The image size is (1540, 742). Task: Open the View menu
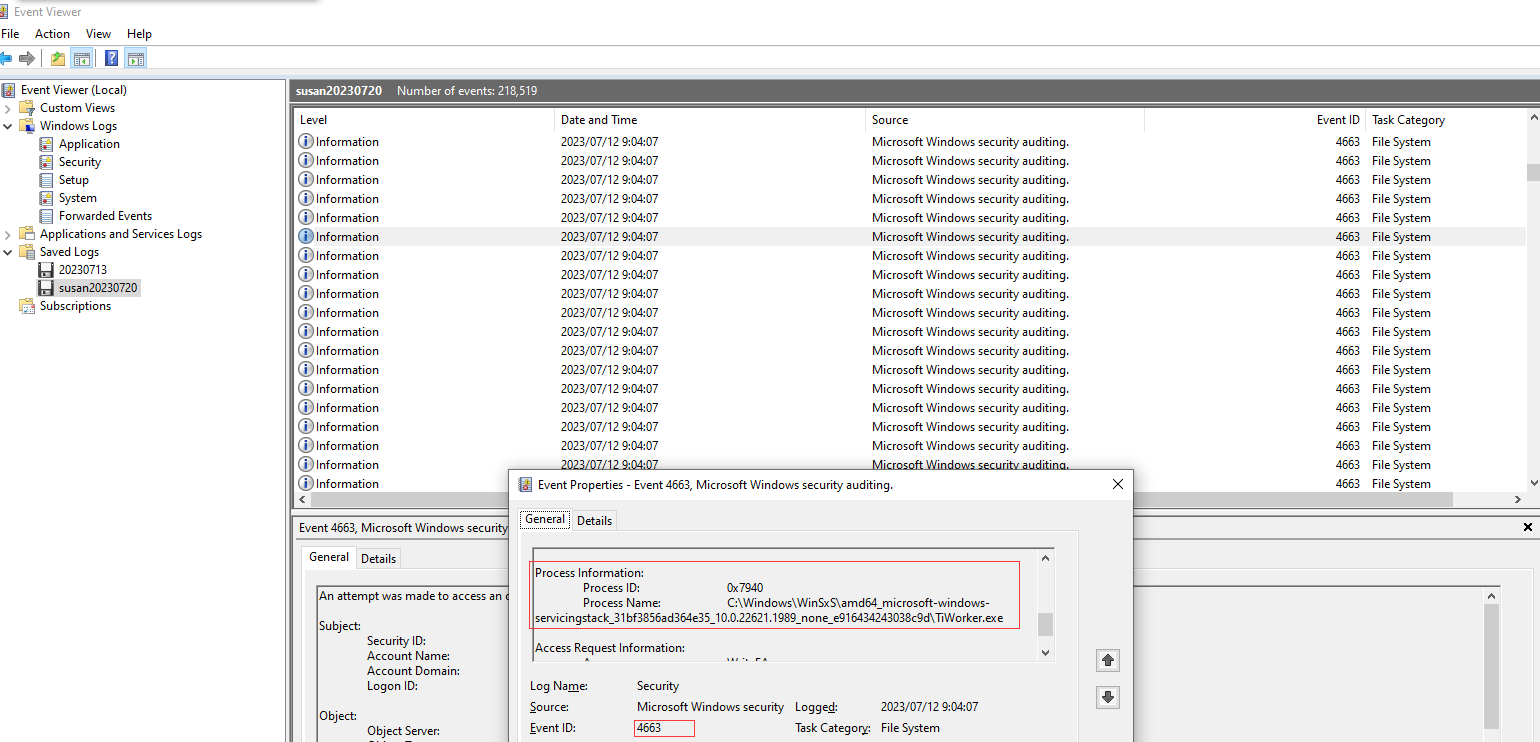(x=98, y=34)
